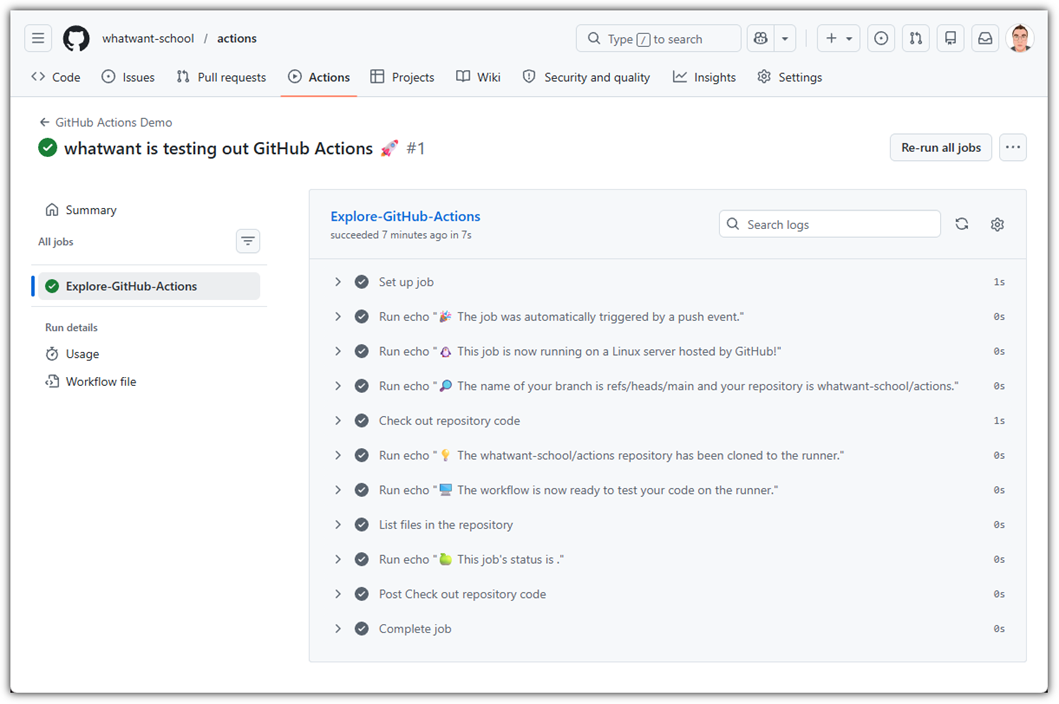Expand the push event echo step
The image size is (1059, 704).
pos(338,317)
